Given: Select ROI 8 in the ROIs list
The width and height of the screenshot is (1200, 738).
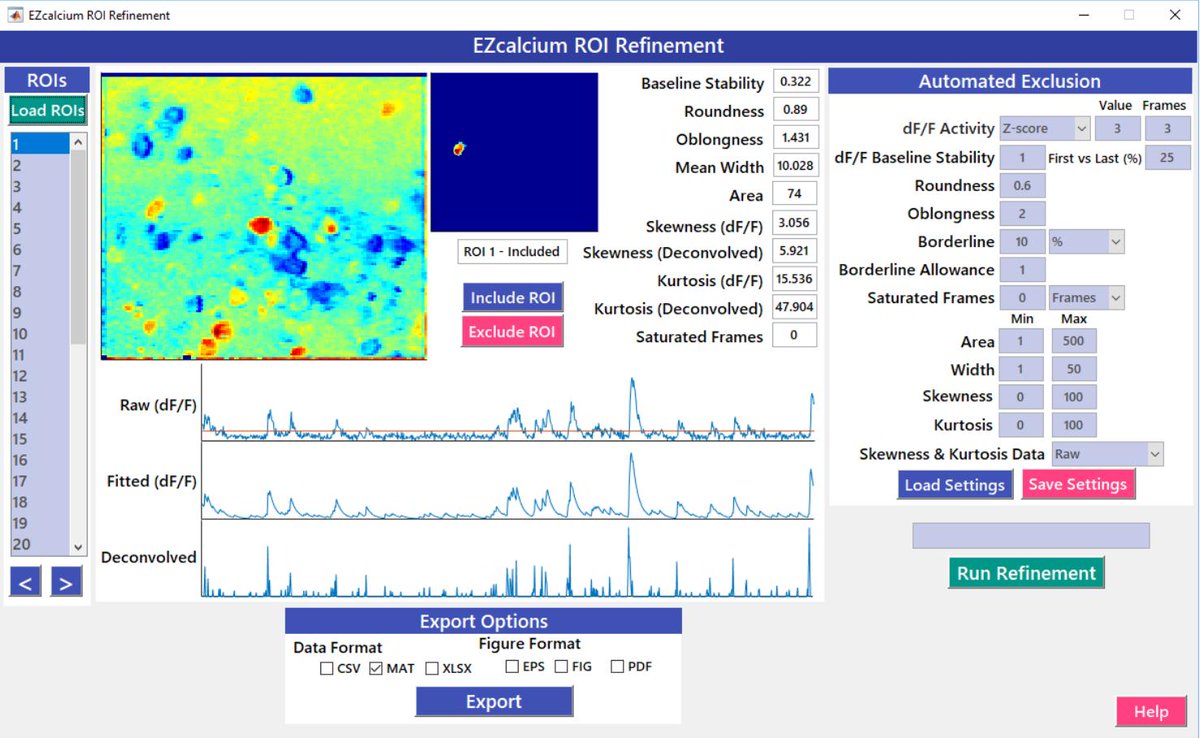Looking at the screenshot, I should [x=40, y=291].
